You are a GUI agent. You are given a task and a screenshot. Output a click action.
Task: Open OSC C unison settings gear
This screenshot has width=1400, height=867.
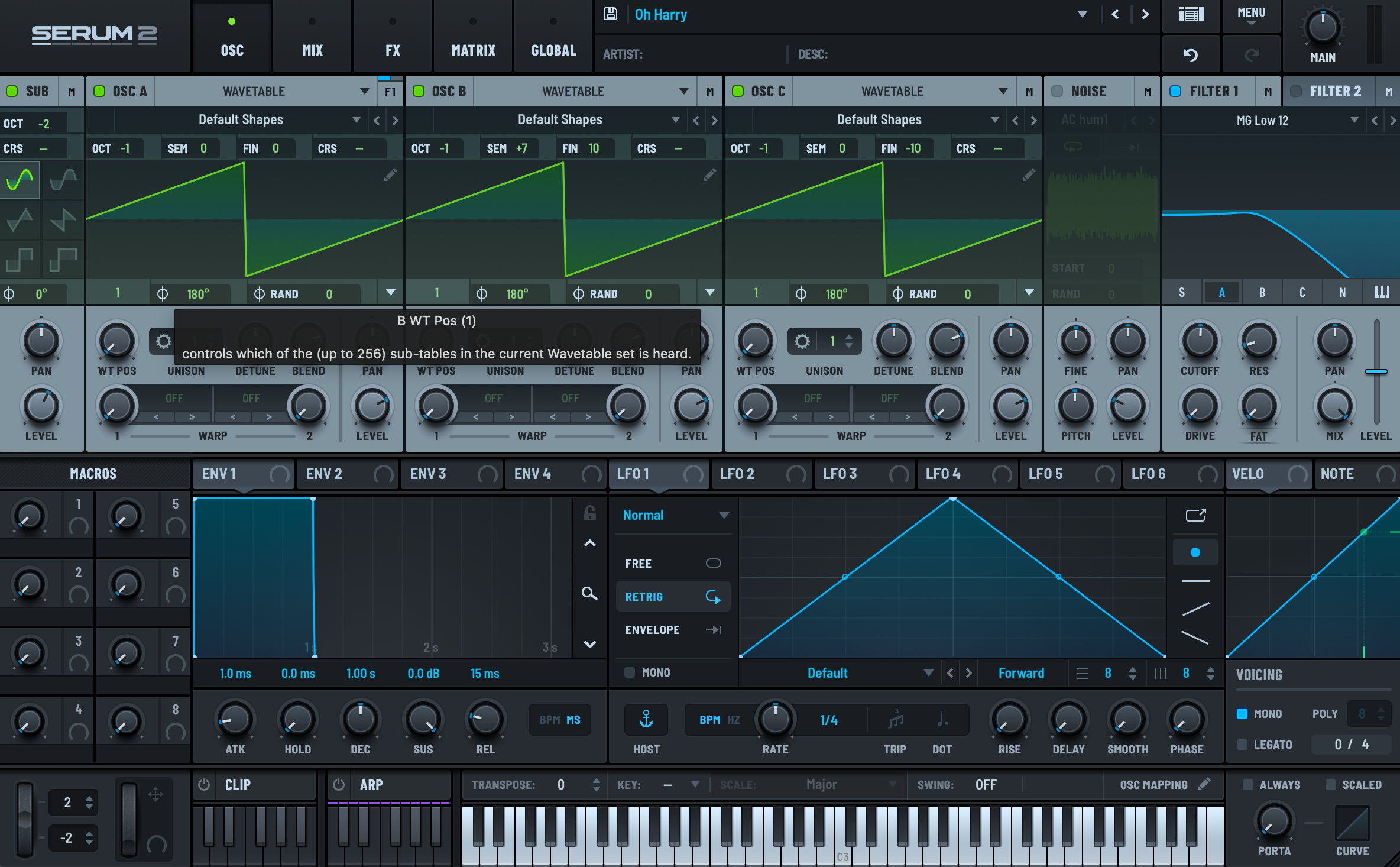[802, 341]
